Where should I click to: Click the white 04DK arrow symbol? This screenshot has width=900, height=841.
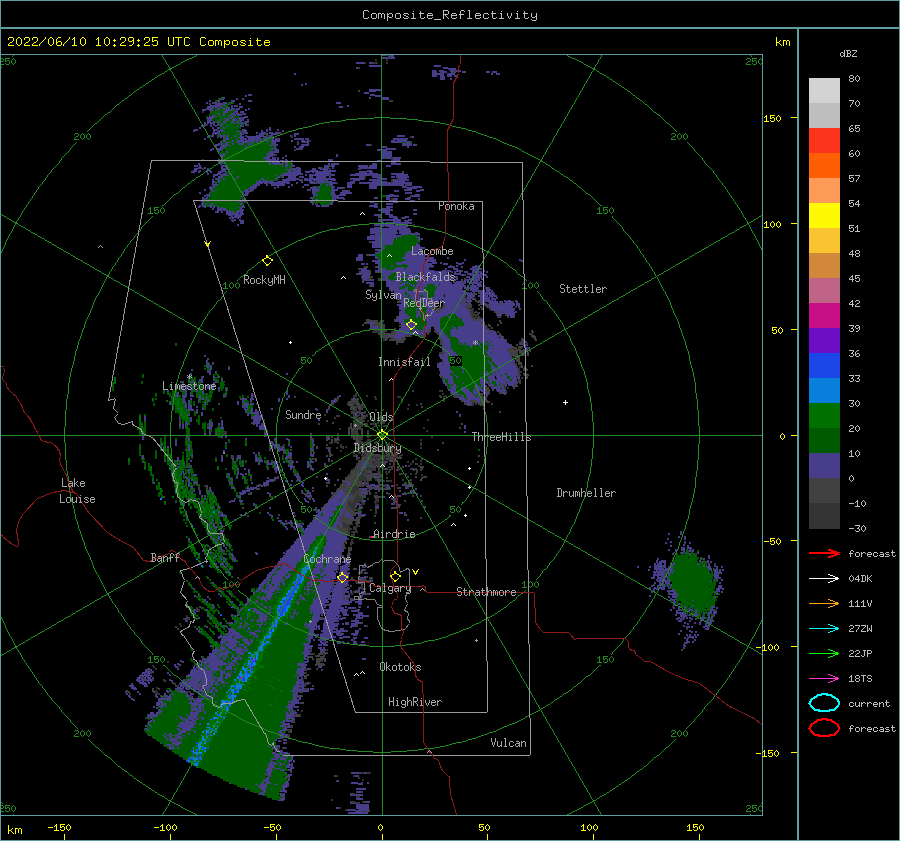pyautogui.click(x=824, y=579)
